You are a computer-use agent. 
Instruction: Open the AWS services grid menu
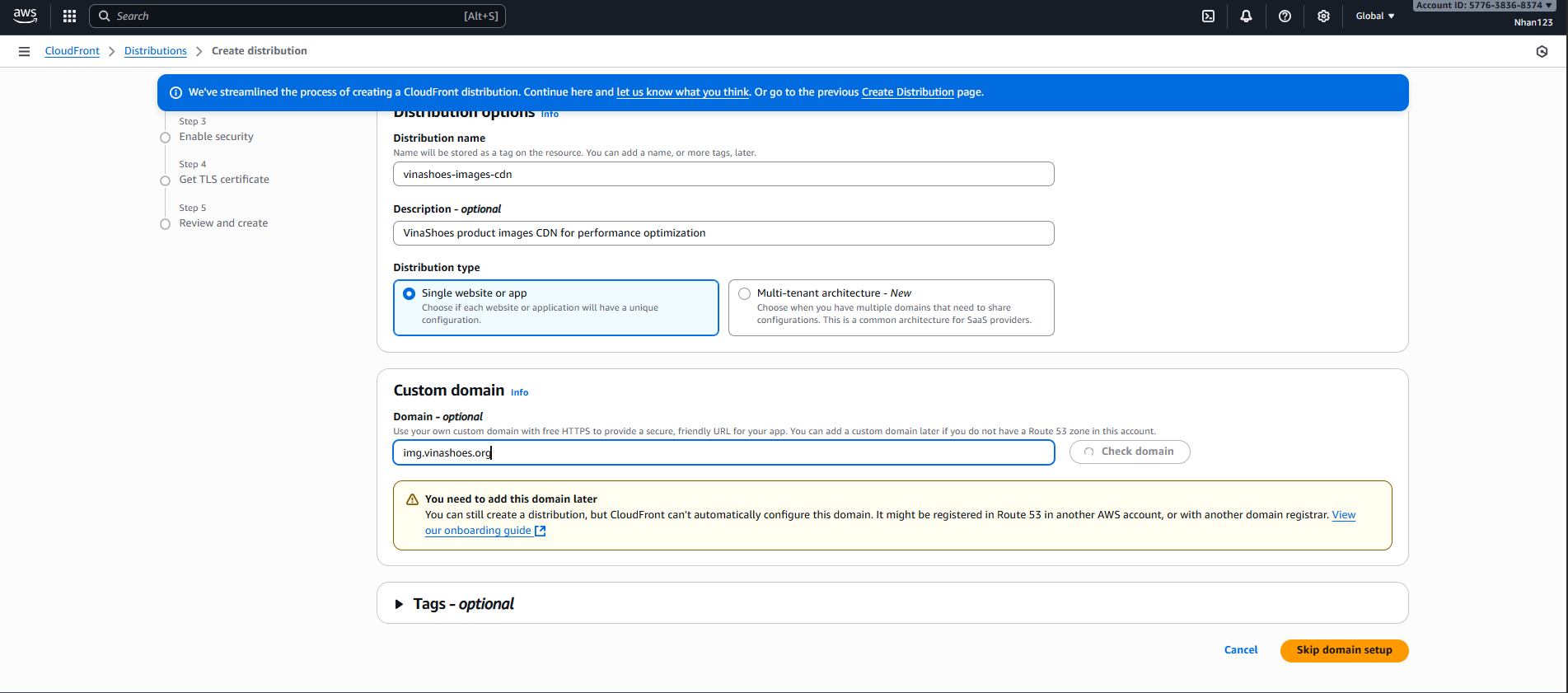pos(69,16)
